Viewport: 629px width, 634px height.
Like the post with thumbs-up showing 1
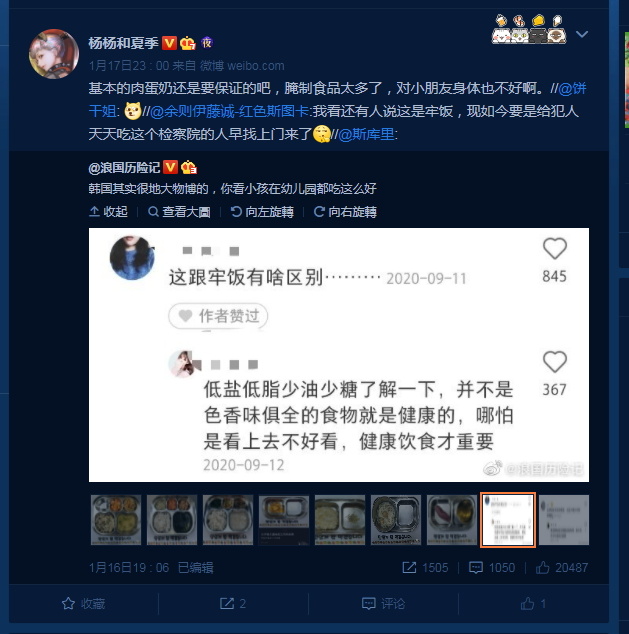coord(527,604)
